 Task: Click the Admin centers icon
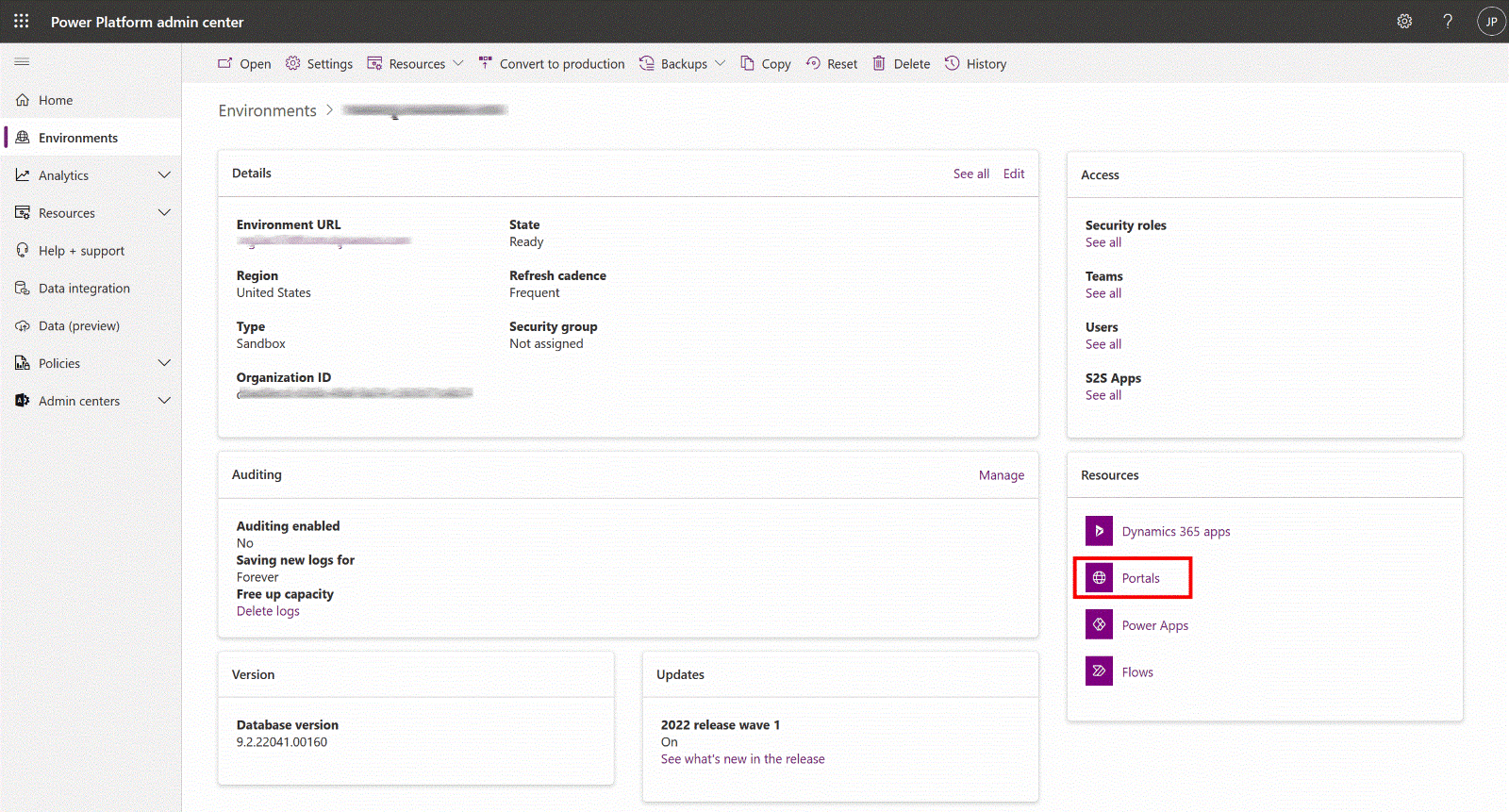tap(23, 401)
